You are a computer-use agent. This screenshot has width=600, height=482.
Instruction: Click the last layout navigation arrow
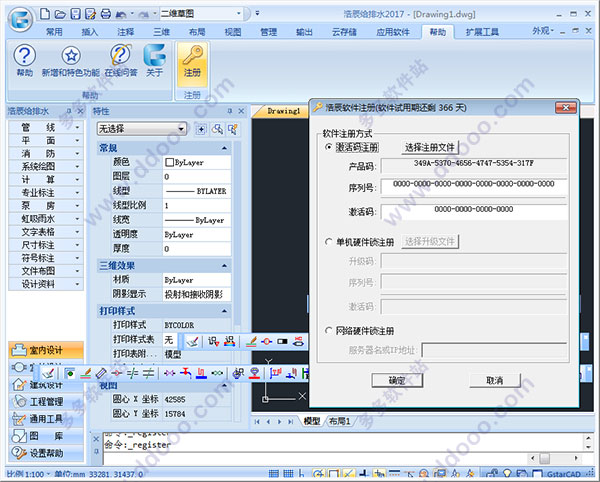tap(290, 422)
